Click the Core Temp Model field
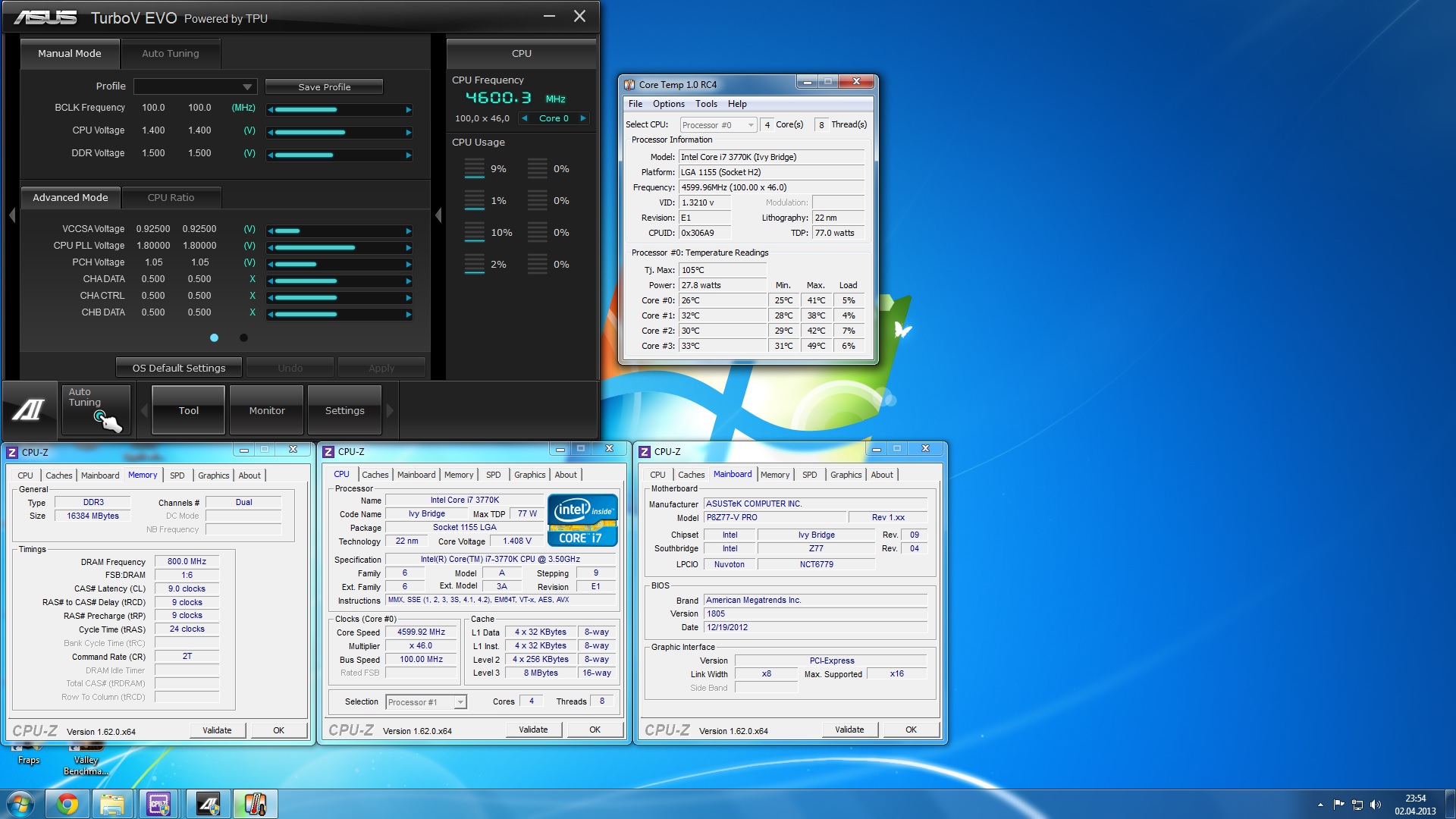The image size is (1456, 819). pos(771,157)
